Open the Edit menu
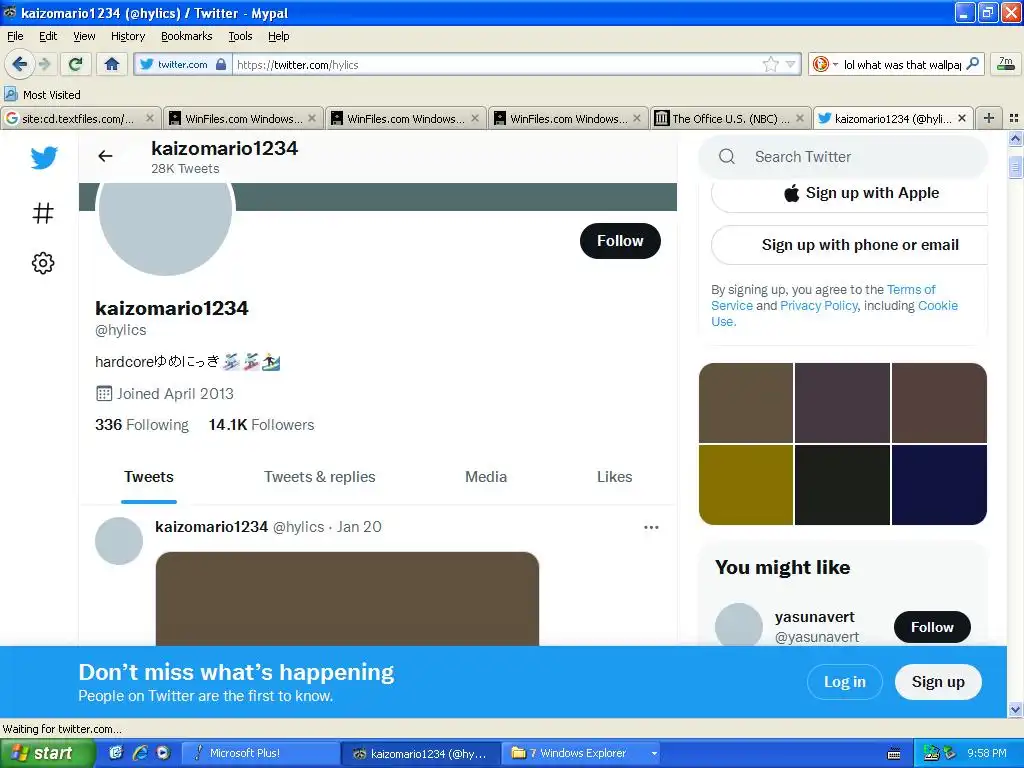Screen dimensions: 1024x768 coord(48,36)
